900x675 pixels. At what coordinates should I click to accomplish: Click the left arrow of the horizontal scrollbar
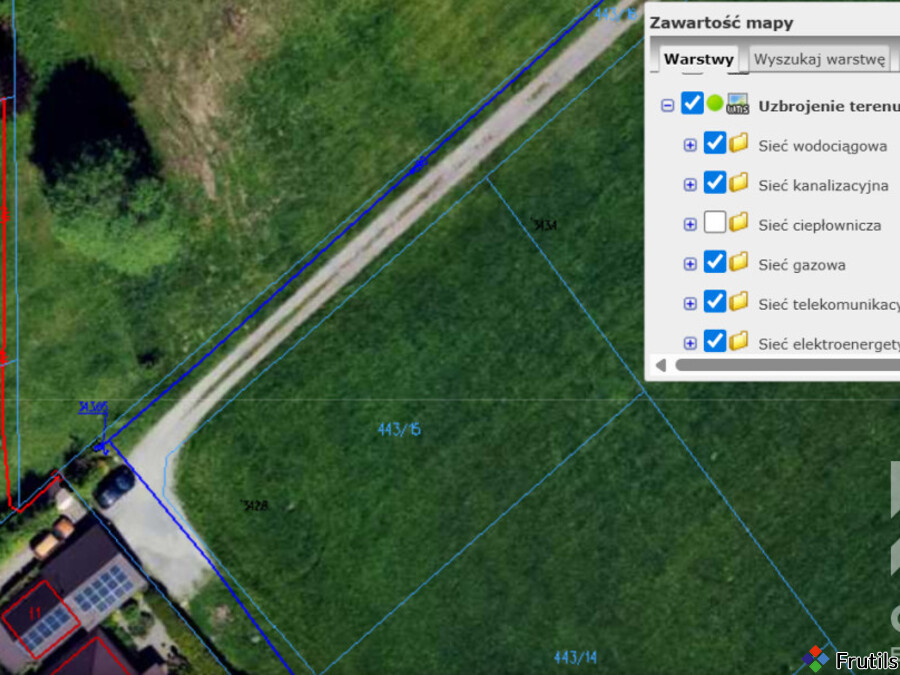tap(661, 366)
